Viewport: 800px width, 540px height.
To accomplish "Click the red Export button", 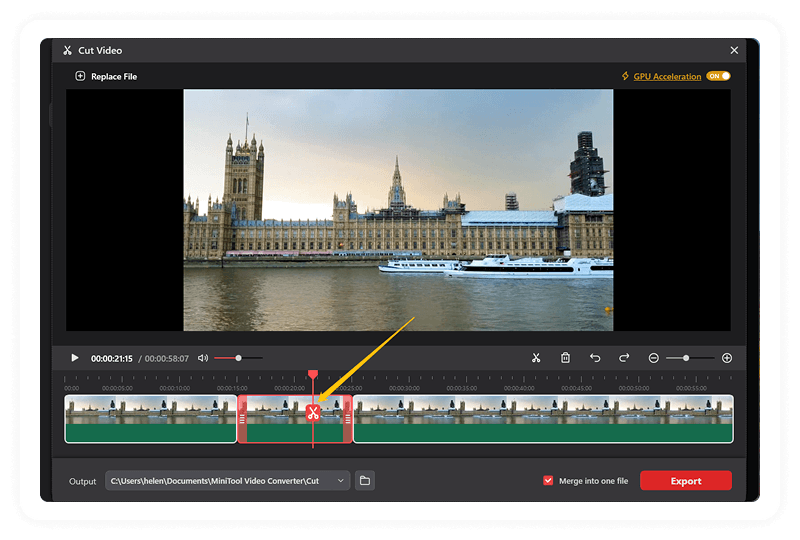I will click(x=686, y=480).
